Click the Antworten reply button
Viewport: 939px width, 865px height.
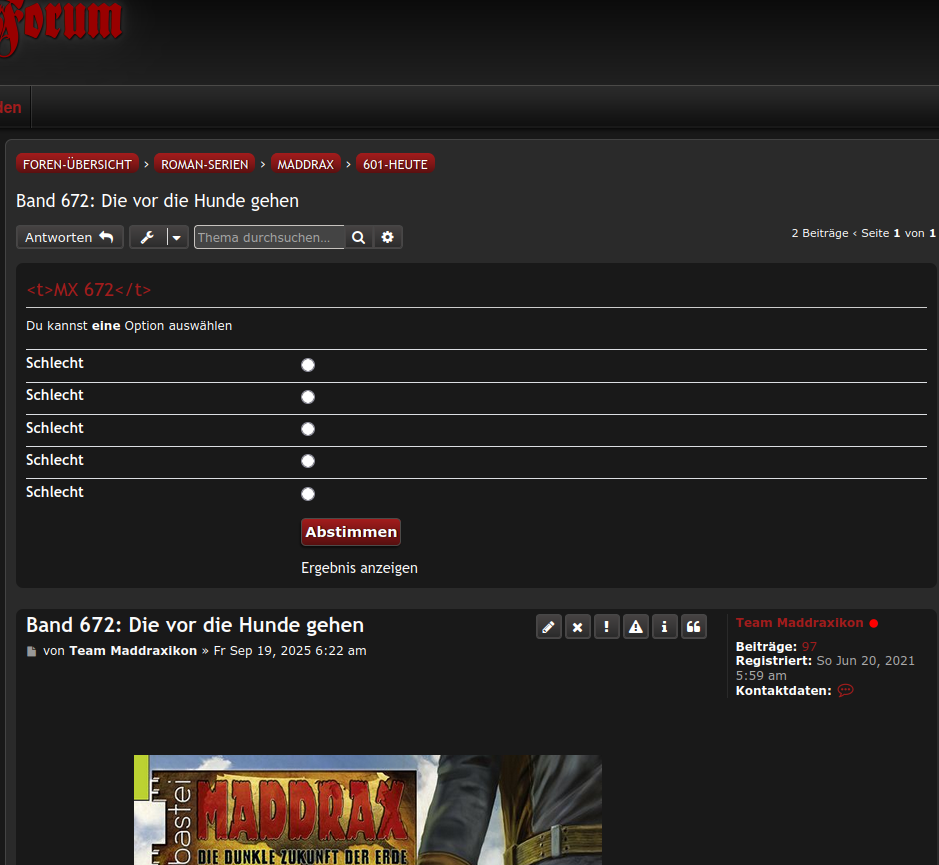(70, 237)
